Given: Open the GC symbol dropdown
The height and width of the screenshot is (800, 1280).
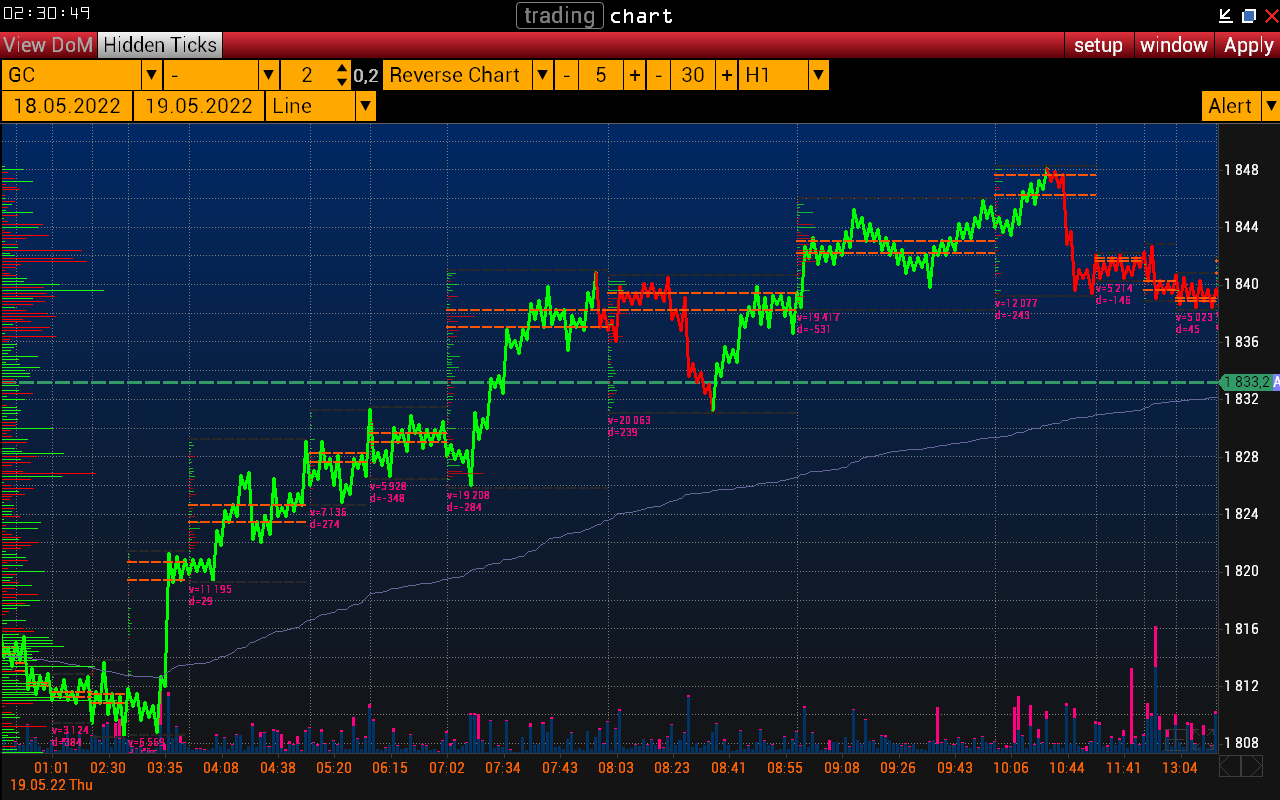Looking at the screenshot, I should (151, 75).
